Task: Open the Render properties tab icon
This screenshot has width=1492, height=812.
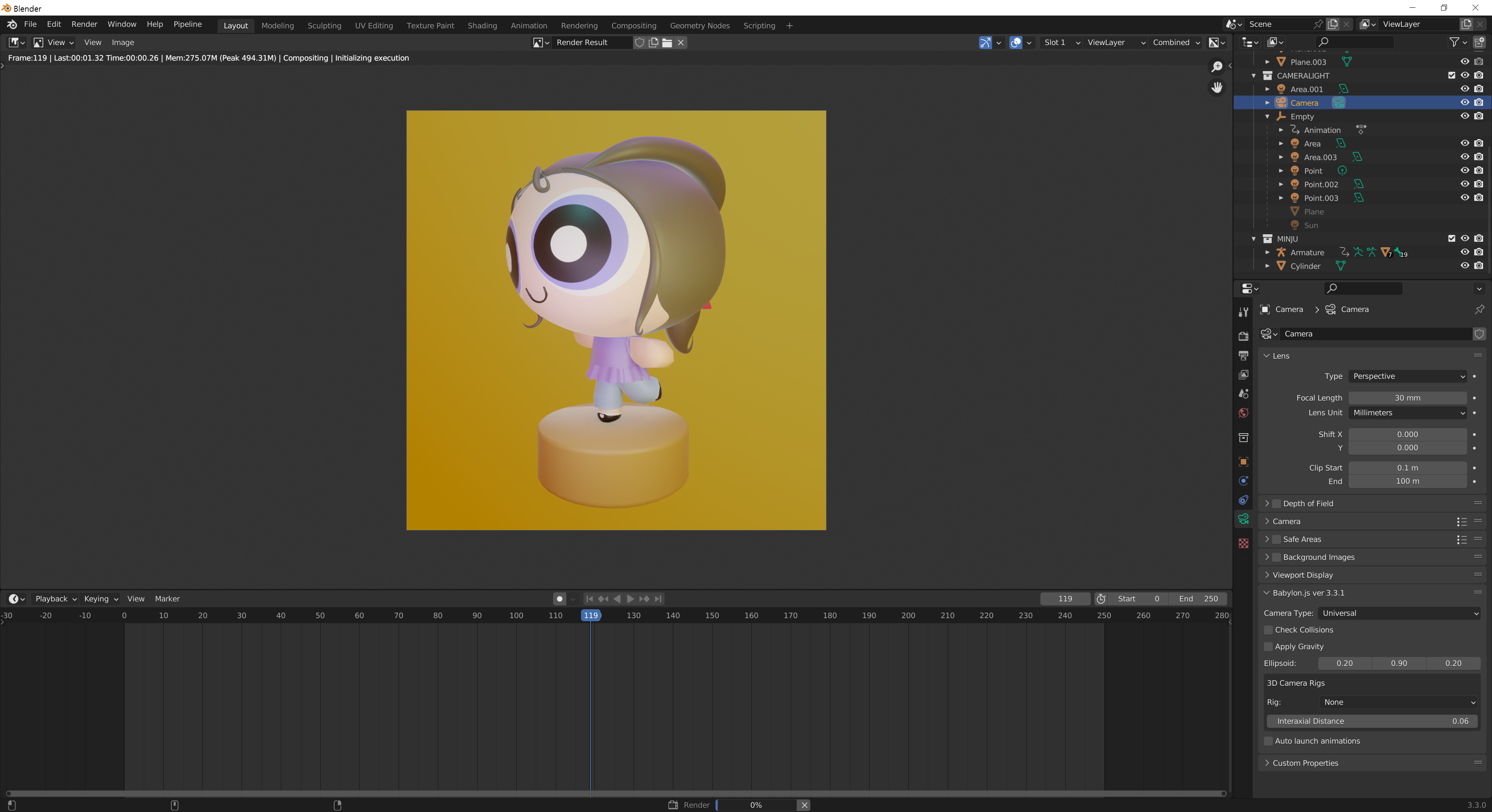Action: click(1243, 336)
